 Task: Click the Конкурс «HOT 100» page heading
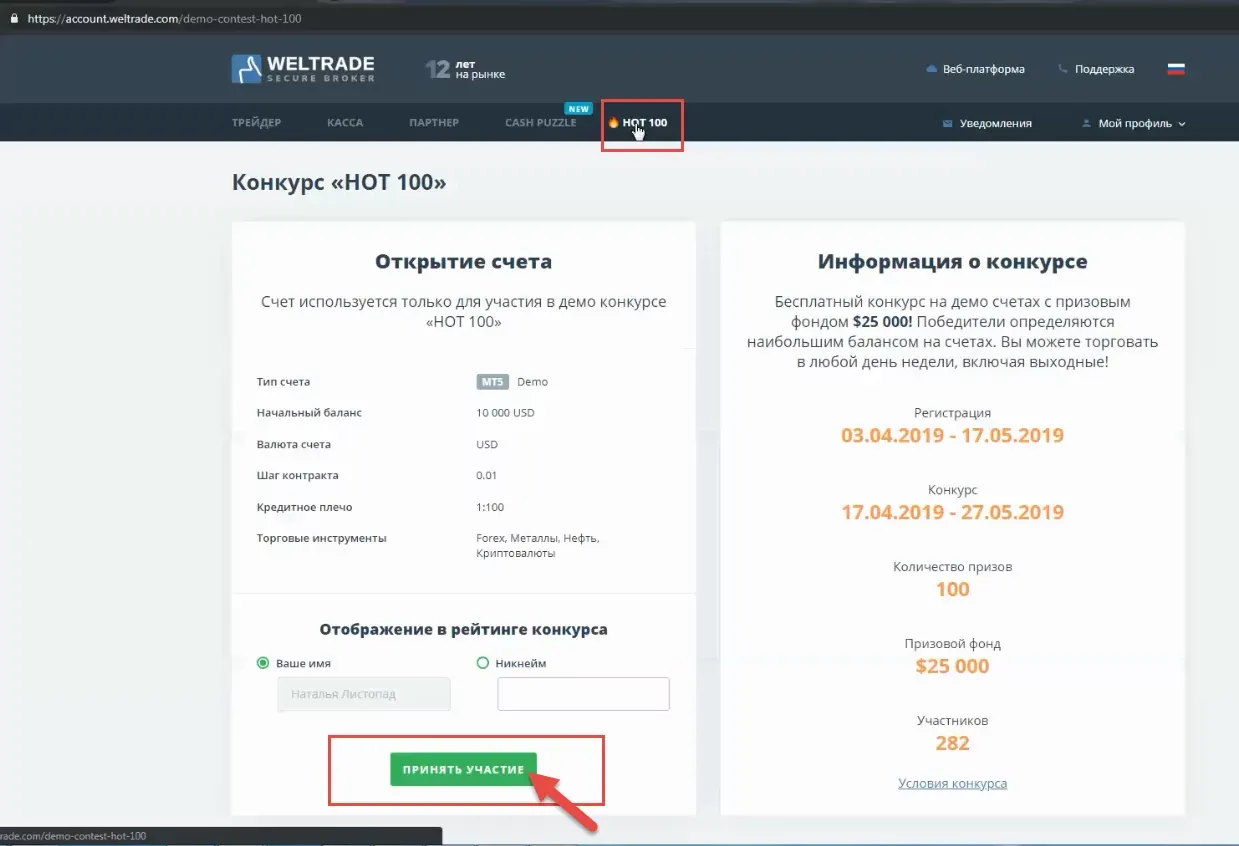[339, 182]
